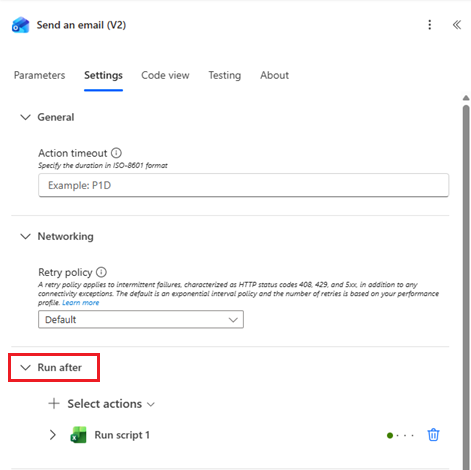471x470 pixels.
Task: Expand the Run script 1 row chevron
Action: [53, 435]
